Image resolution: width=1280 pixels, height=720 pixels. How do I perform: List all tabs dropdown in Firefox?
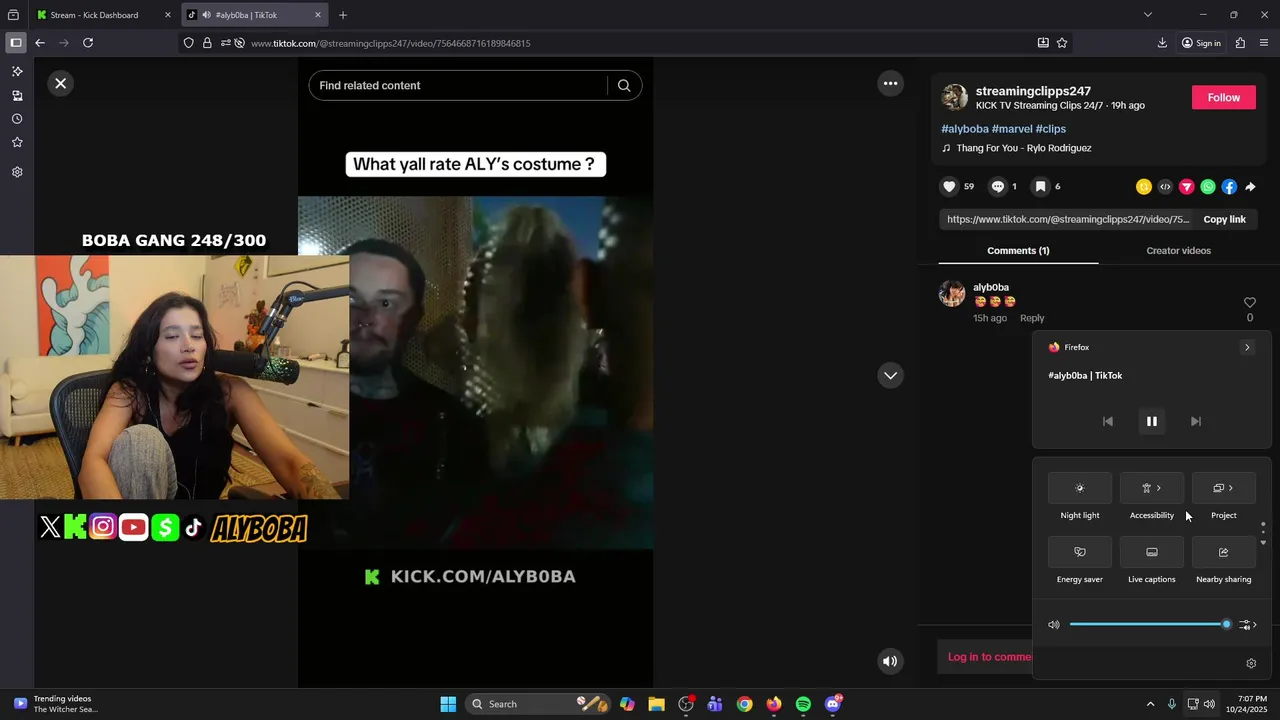click(1148, 15)
